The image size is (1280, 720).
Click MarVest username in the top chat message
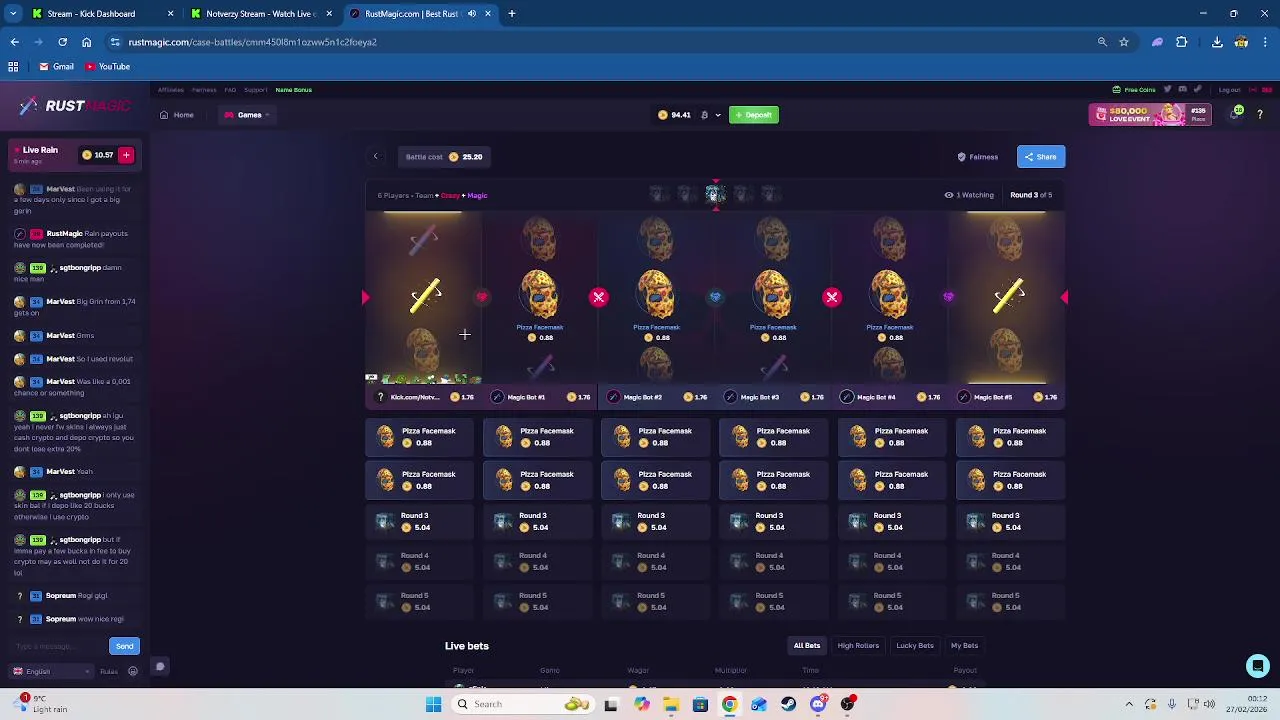click(60, 189)
